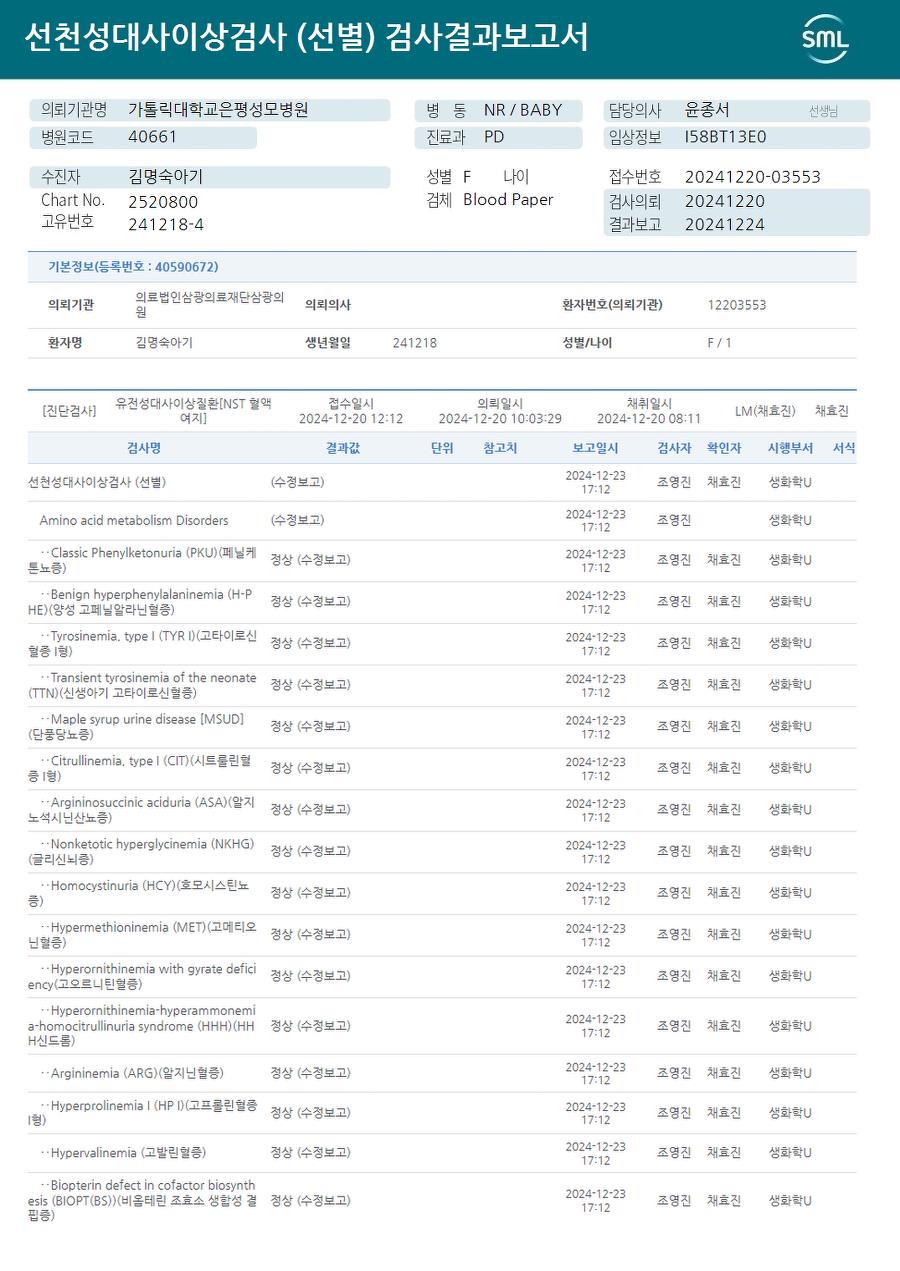The width and height of the screenshot is (900, 1271).
Task: Select patient name 김명숙아기 in header
Action: click(165, 177)
